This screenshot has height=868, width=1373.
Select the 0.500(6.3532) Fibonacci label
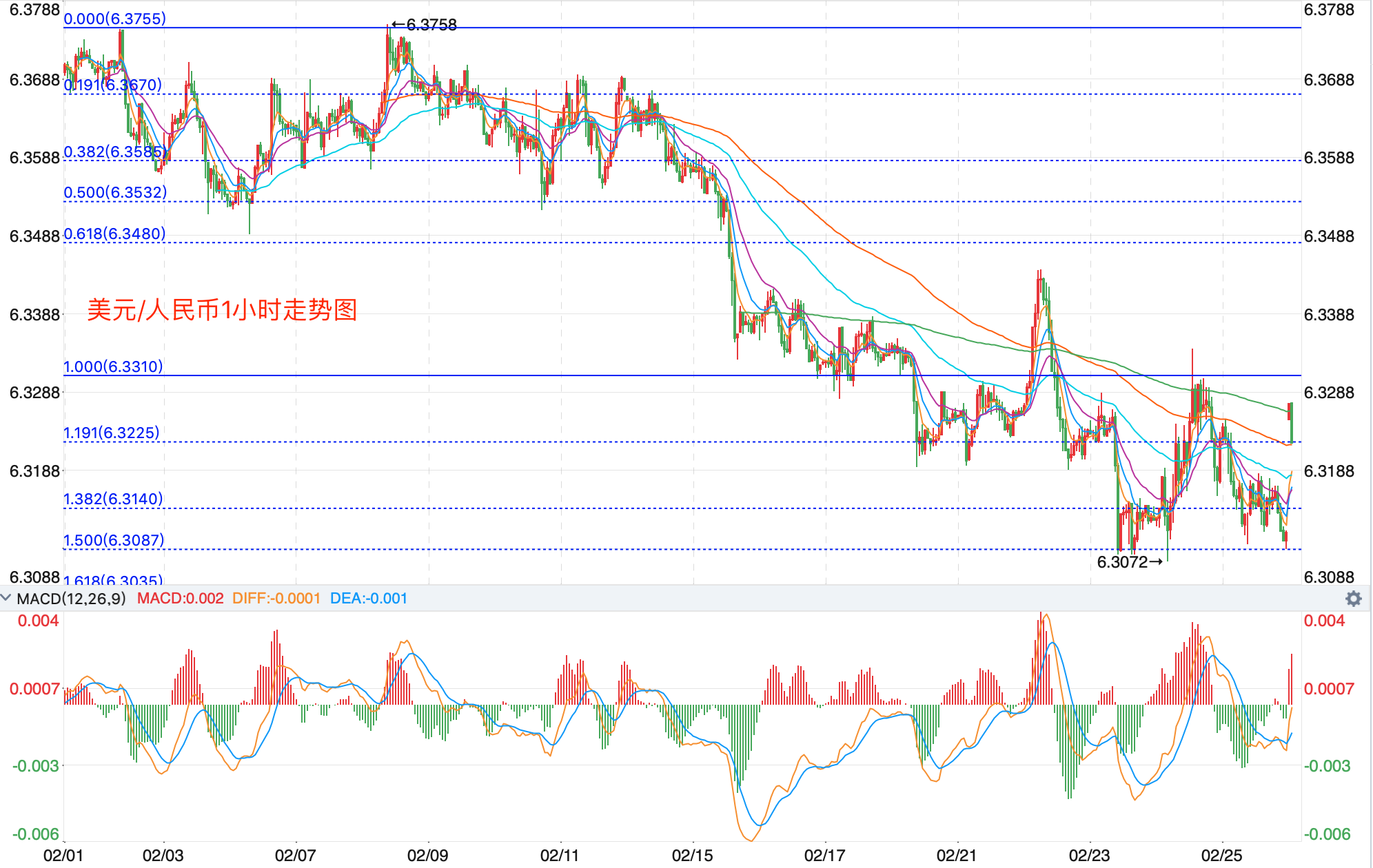pyautogui.click(x=115, y=193)
